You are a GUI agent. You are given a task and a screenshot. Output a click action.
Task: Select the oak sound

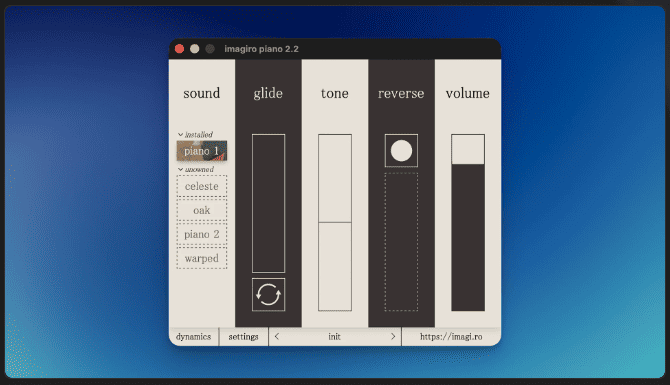(202, 210)
